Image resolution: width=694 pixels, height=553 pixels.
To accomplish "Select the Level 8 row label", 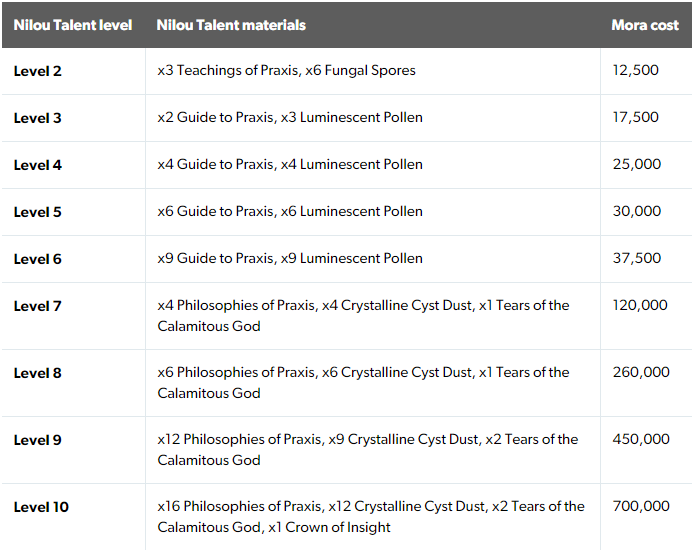I will coord(38,373).
